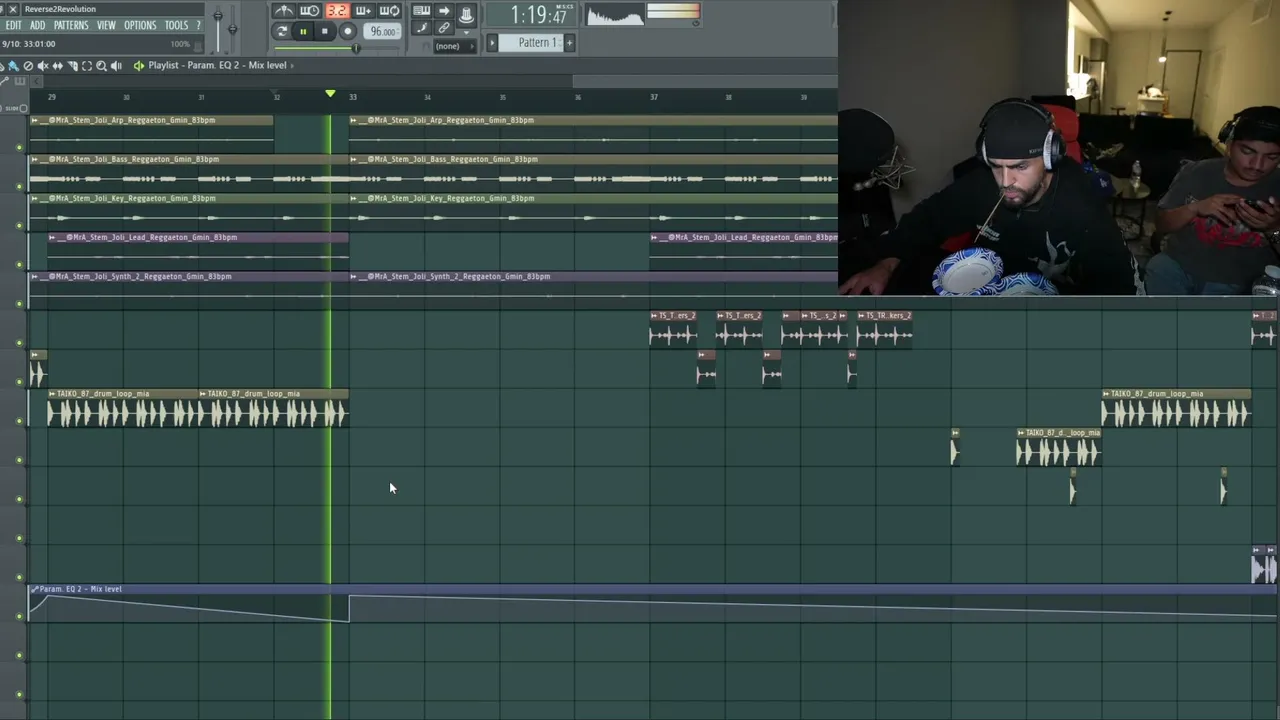Open the Pattern 1 selector
The image size is (1280, 720).
click(x=531, y=43)
